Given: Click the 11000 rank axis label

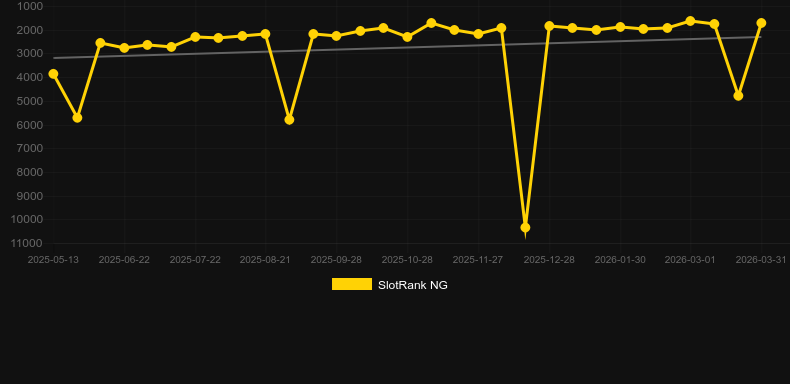Looking at the screenshot, I should (x=28, y=243).
